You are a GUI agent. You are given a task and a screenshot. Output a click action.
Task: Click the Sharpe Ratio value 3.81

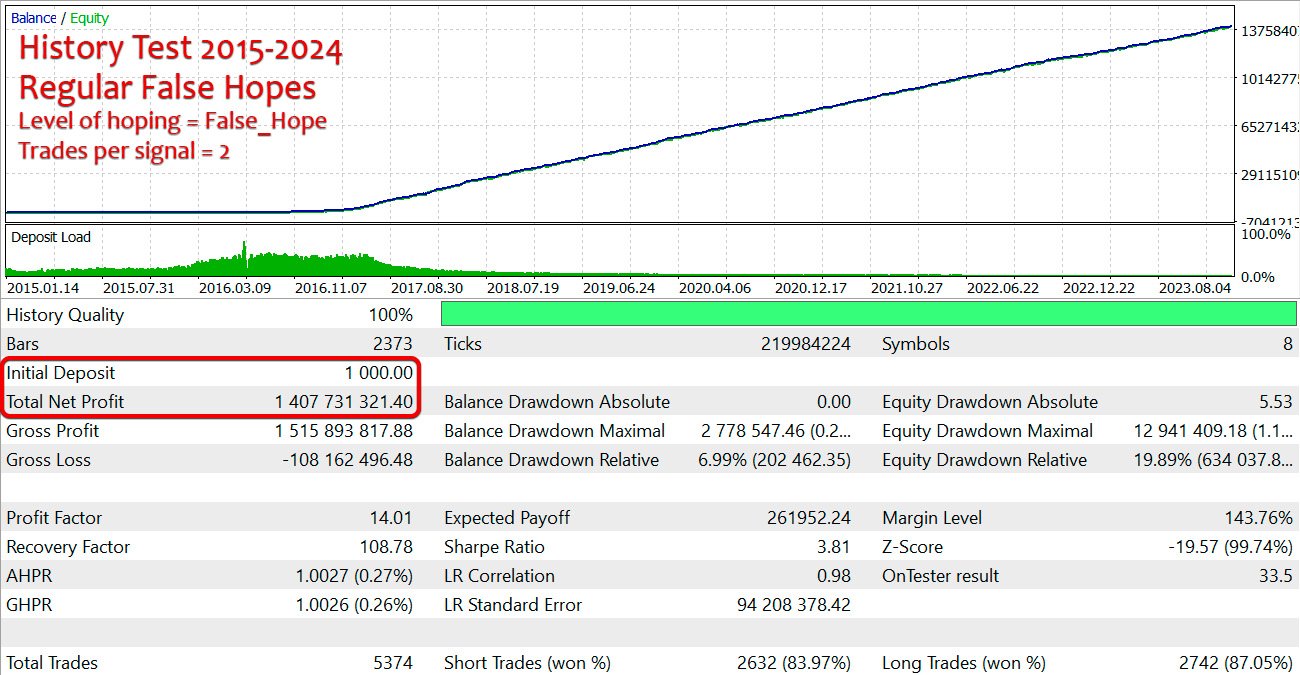832,547
